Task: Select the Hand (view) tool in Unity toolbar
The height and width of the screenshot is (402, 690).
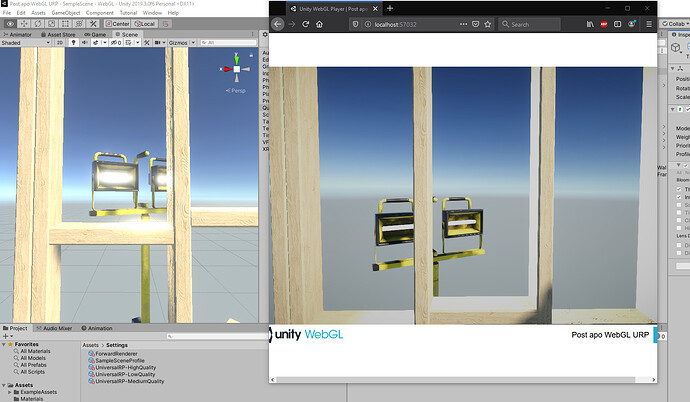Action: (x=10, y=24)
